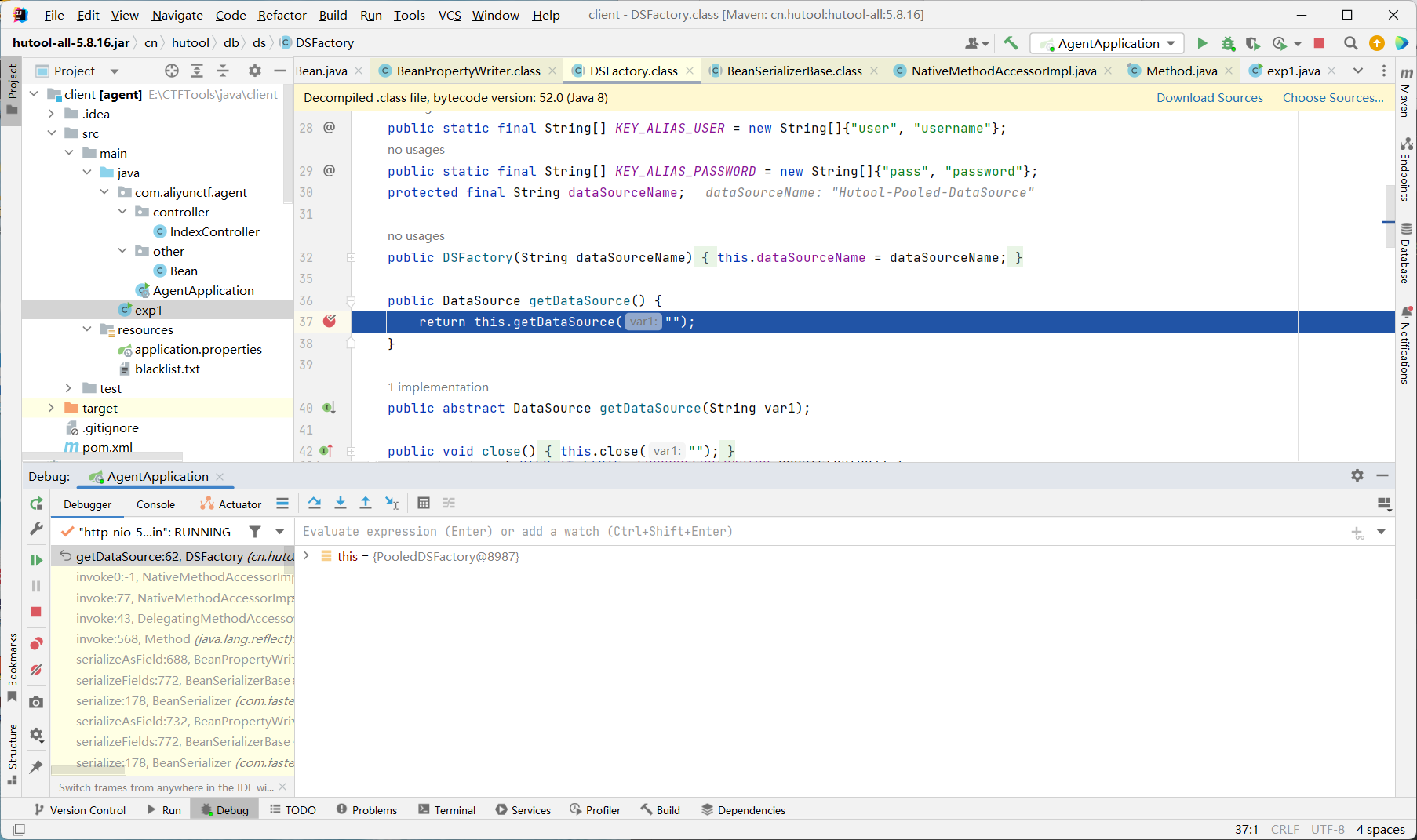Open the Refactor menu
1417x840 pixels.
pyautogui.click(x=282, y=15)
